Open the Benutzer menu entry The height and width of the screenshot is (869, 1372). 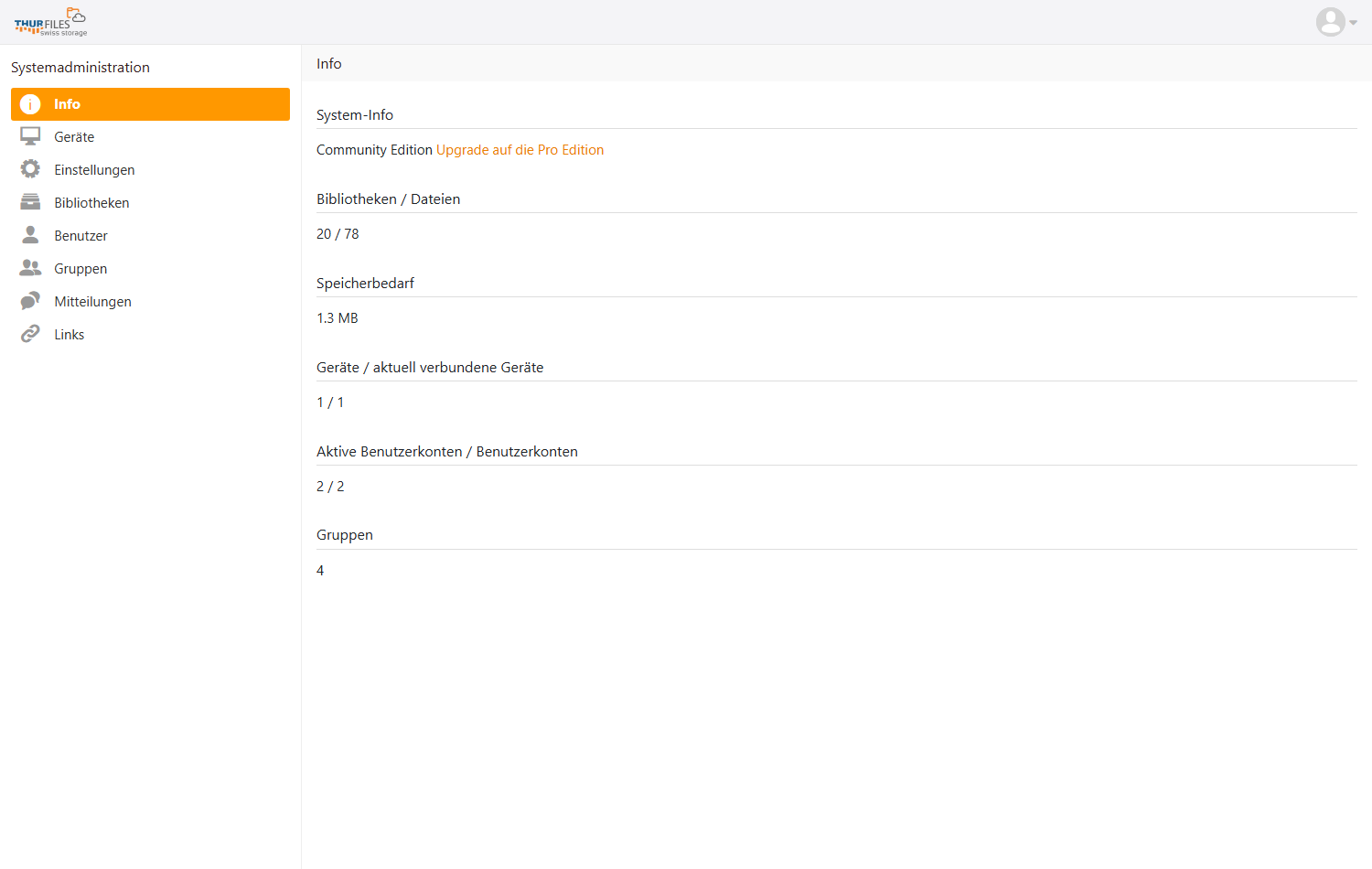click(80, 236)
